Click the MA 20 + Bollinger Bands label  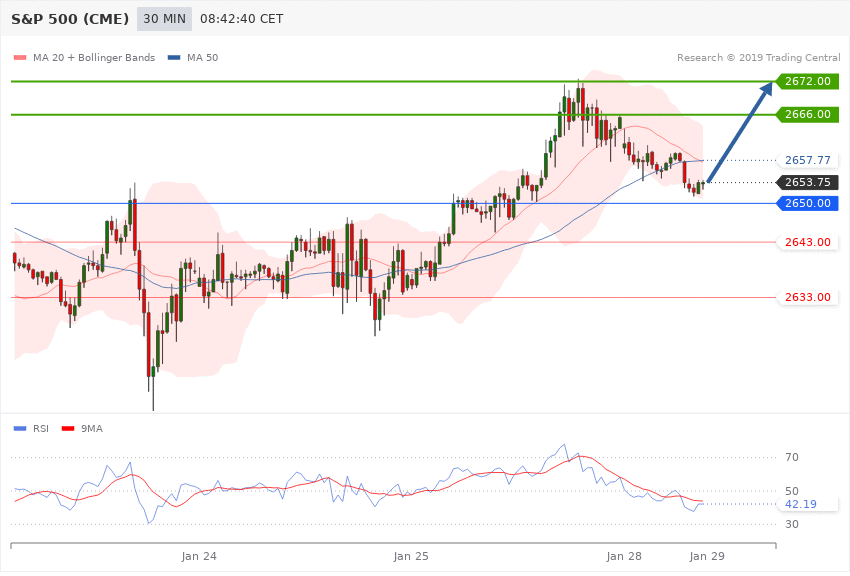click(94, 57)
